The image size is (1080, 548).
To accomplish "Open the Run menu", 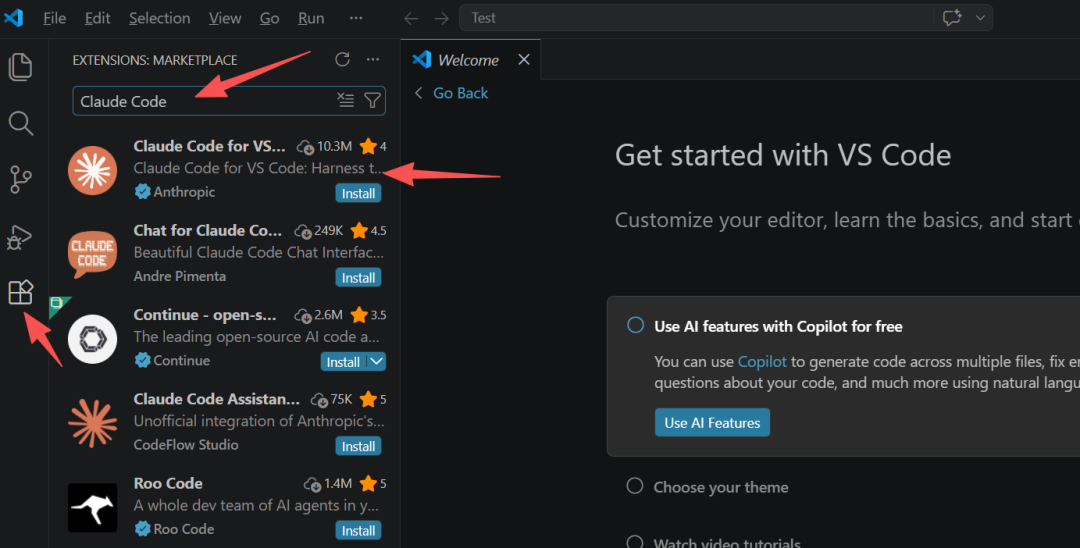I will pos(311,18).
